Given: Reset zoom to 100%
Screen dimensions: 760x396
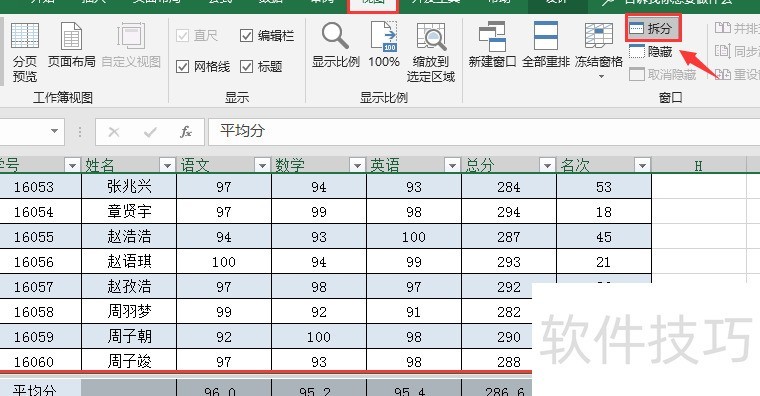Looking at the screenshot, I should click(x=384, y=46).
